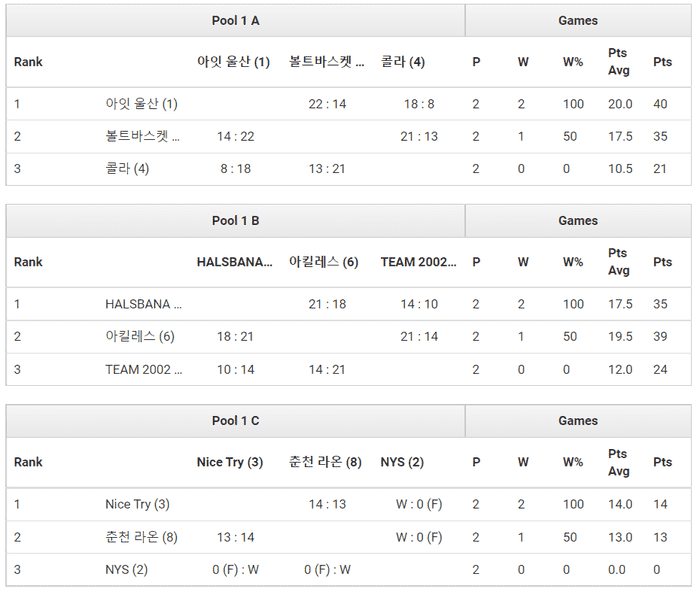Click TEAM 2002 in the Pool 1 B rank 3 row

point(143,369)
